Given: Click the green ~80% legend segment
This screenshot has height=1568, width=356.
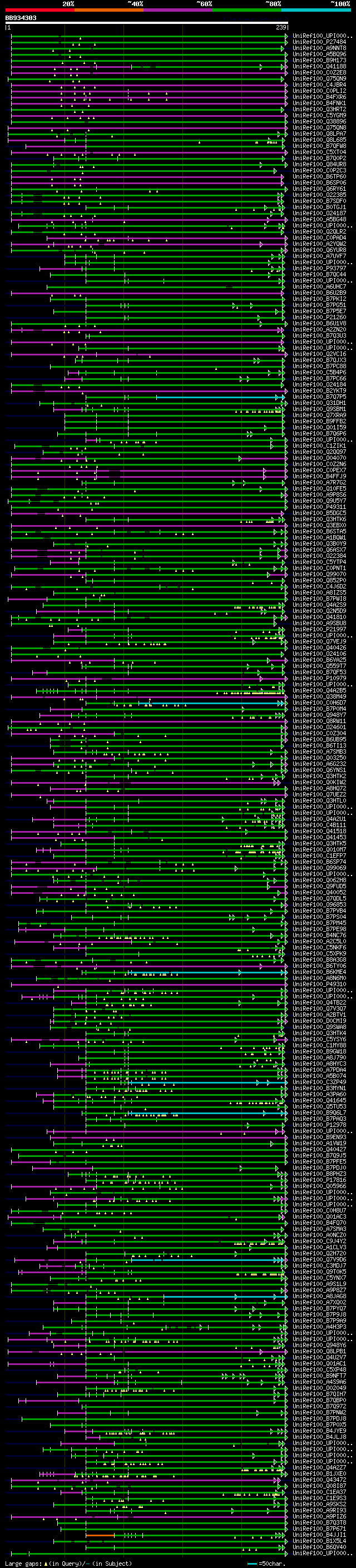Looking at the screenshot, I should 247,10.
